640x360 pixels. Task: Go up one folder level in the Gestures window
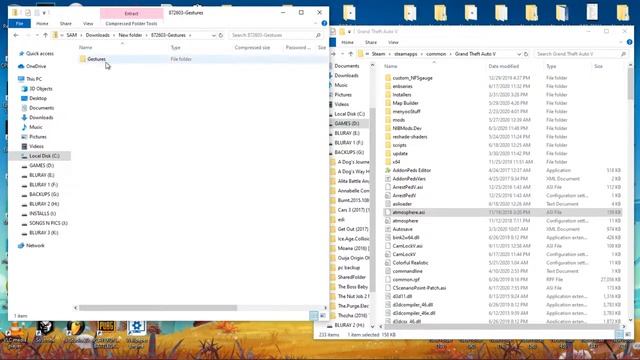click(x=46, y=36)
